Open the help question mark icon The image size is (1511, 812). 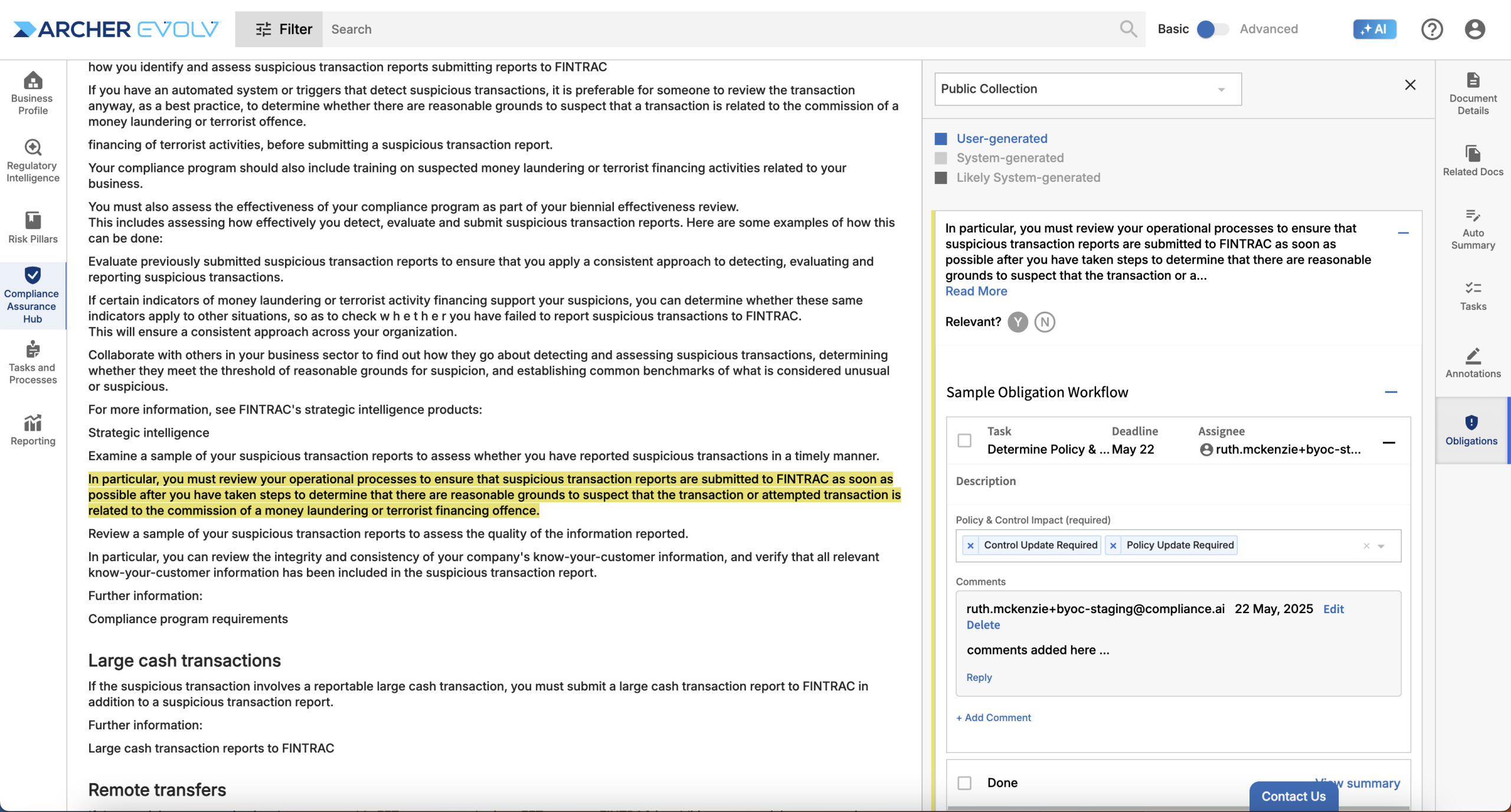click(1431, 29)
